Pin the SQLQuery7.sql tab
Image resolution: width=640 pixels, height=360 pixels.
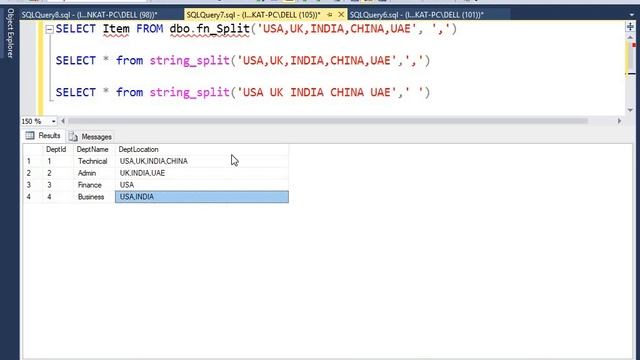click(x=329, y=15)
